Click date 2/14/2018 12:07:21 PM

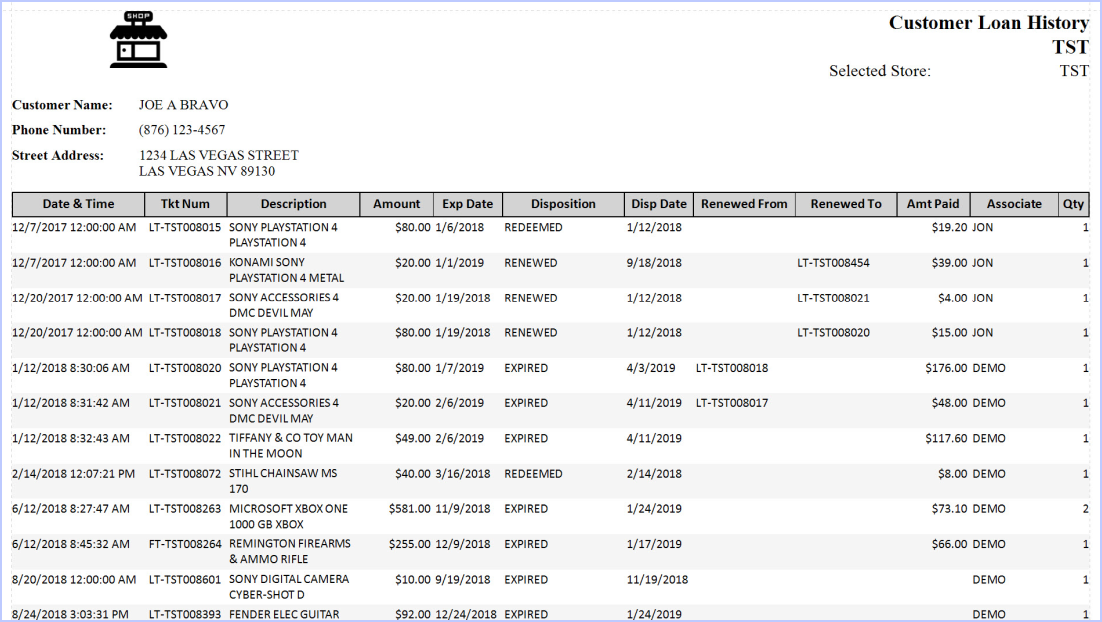pos(73,474)
